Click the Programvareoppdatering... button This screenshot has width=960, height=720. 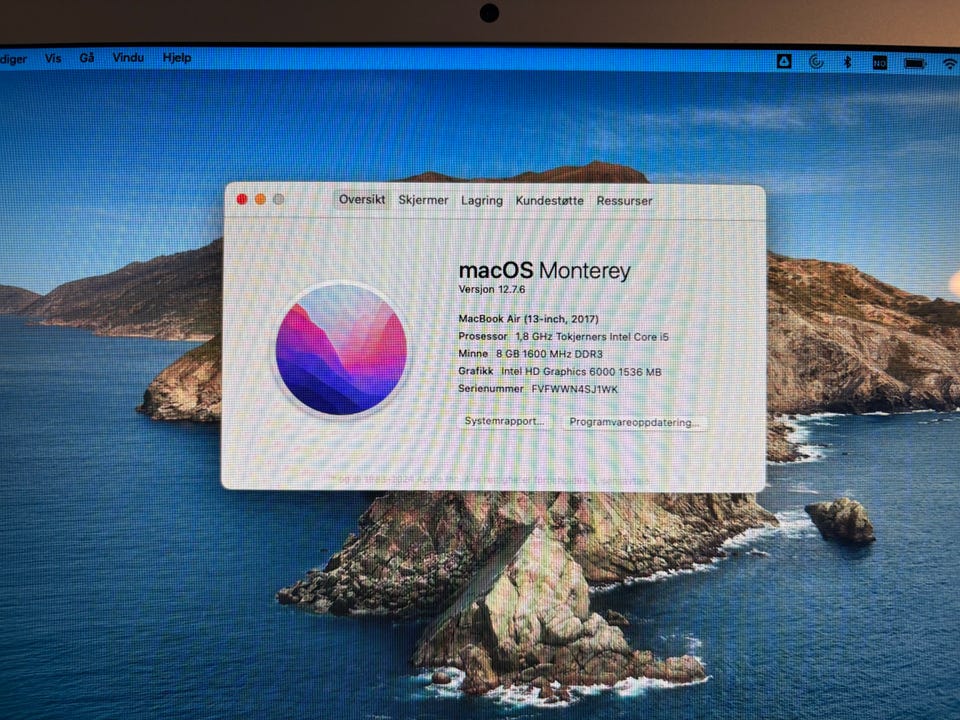tap(634, 422)
